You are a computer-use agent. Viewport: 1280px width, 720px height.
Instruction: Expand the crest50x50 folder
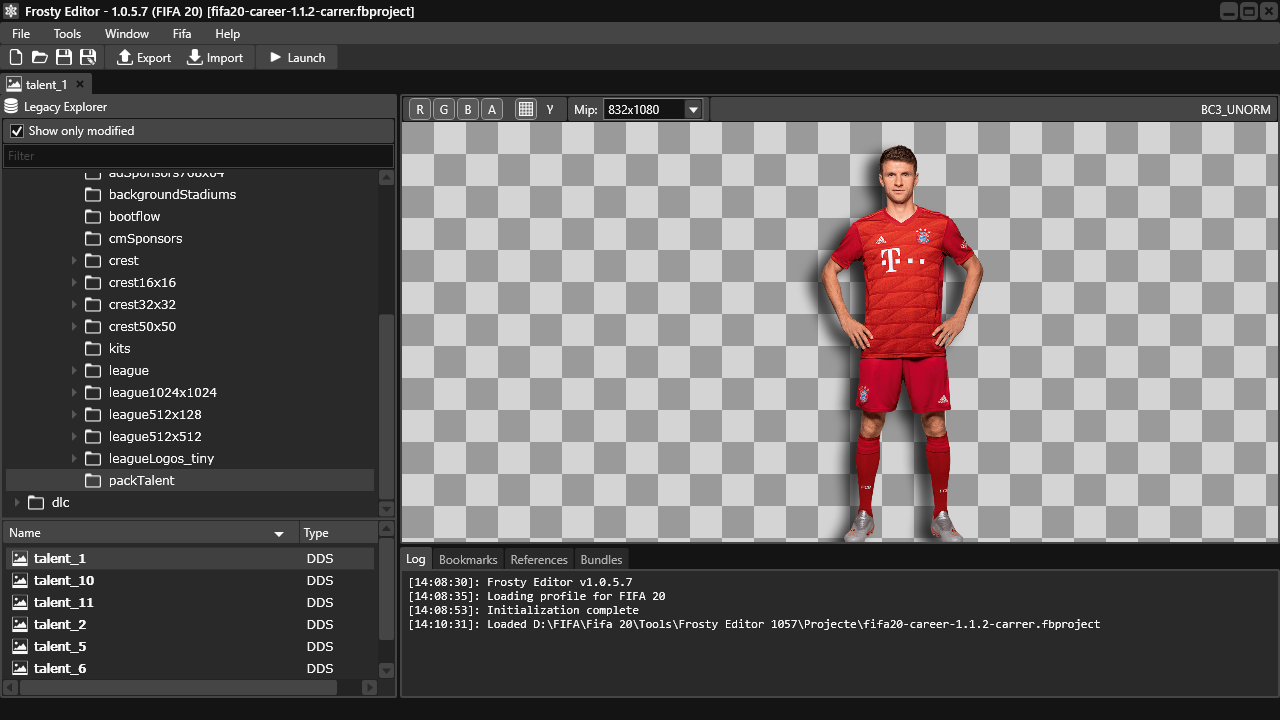click(74, 327)
